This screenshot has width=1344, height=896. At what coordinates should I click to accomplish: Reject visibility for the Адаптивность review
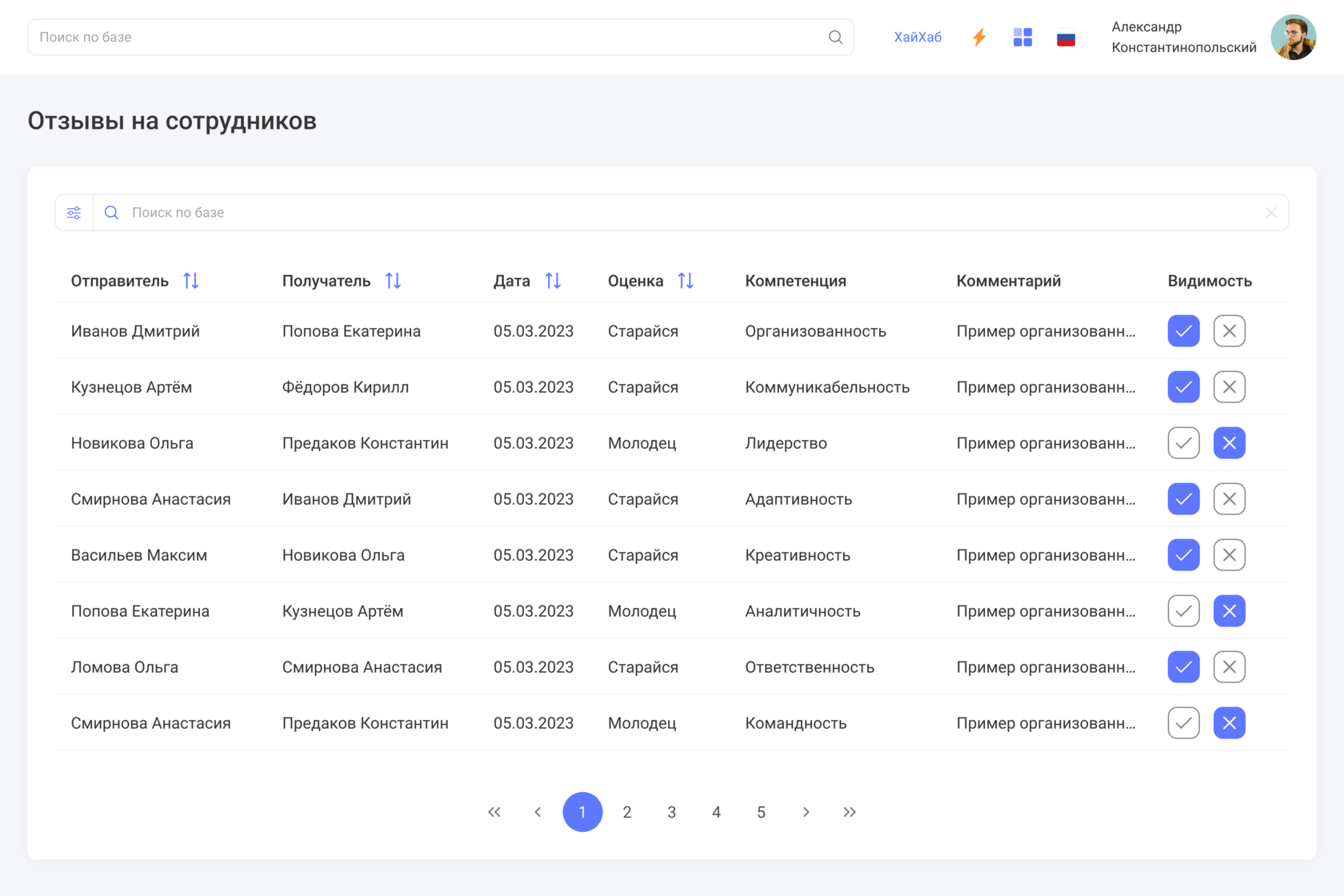point(1230,499)
